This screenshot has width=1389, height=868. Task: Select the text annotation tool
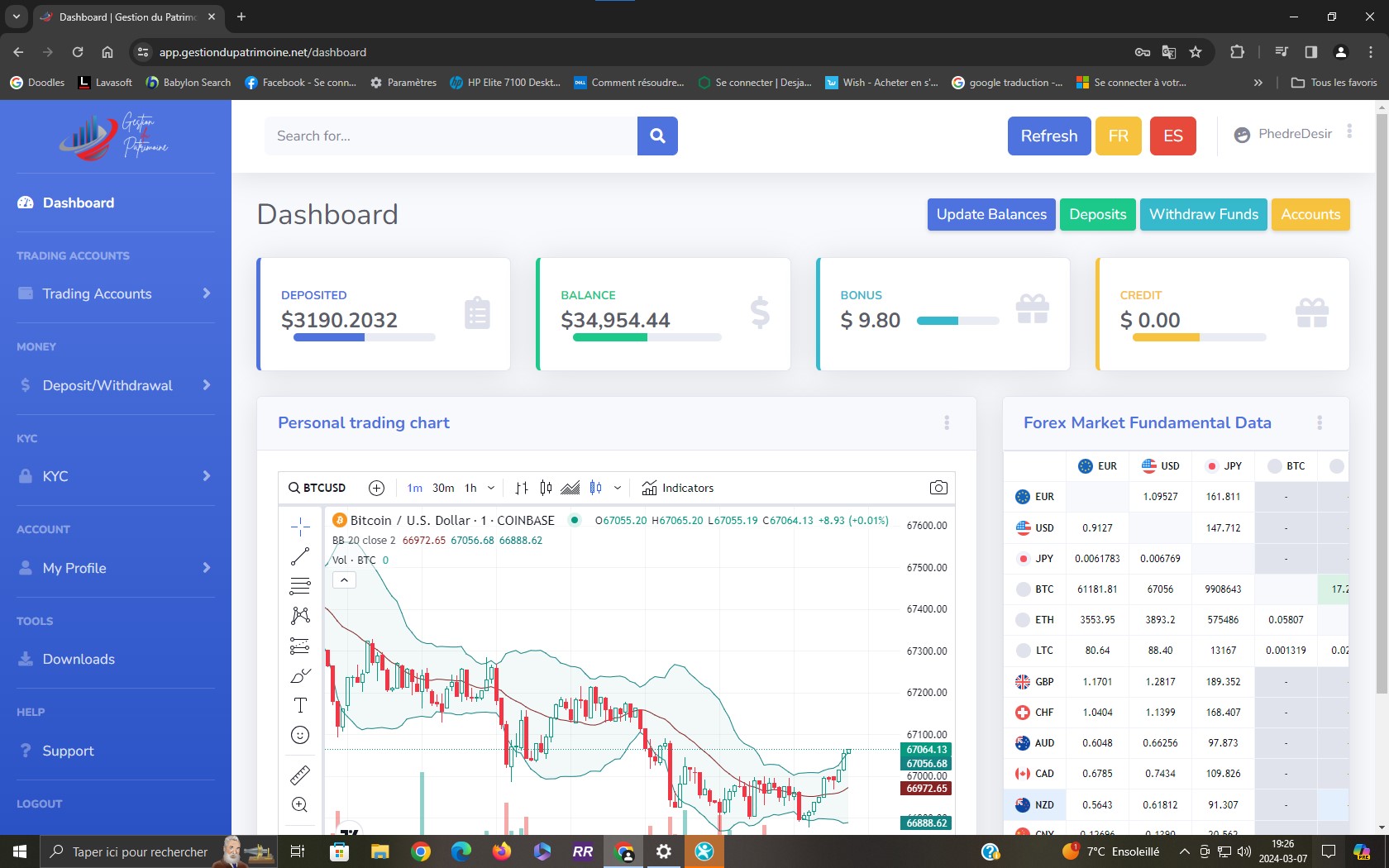(x=300, y=705)
